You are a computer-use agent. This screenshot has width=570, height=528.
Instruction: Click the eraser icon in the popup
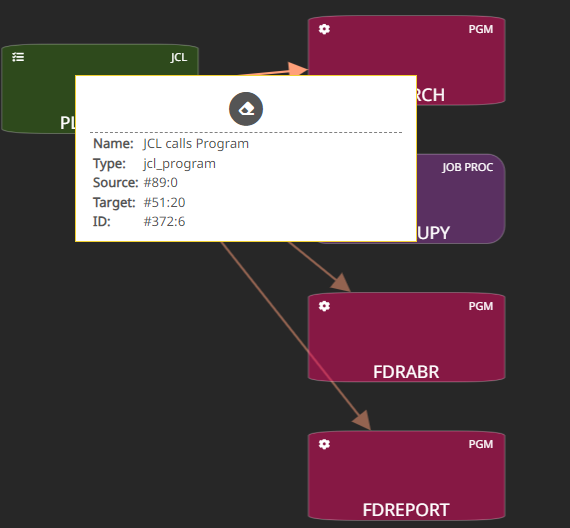[246, 109]
